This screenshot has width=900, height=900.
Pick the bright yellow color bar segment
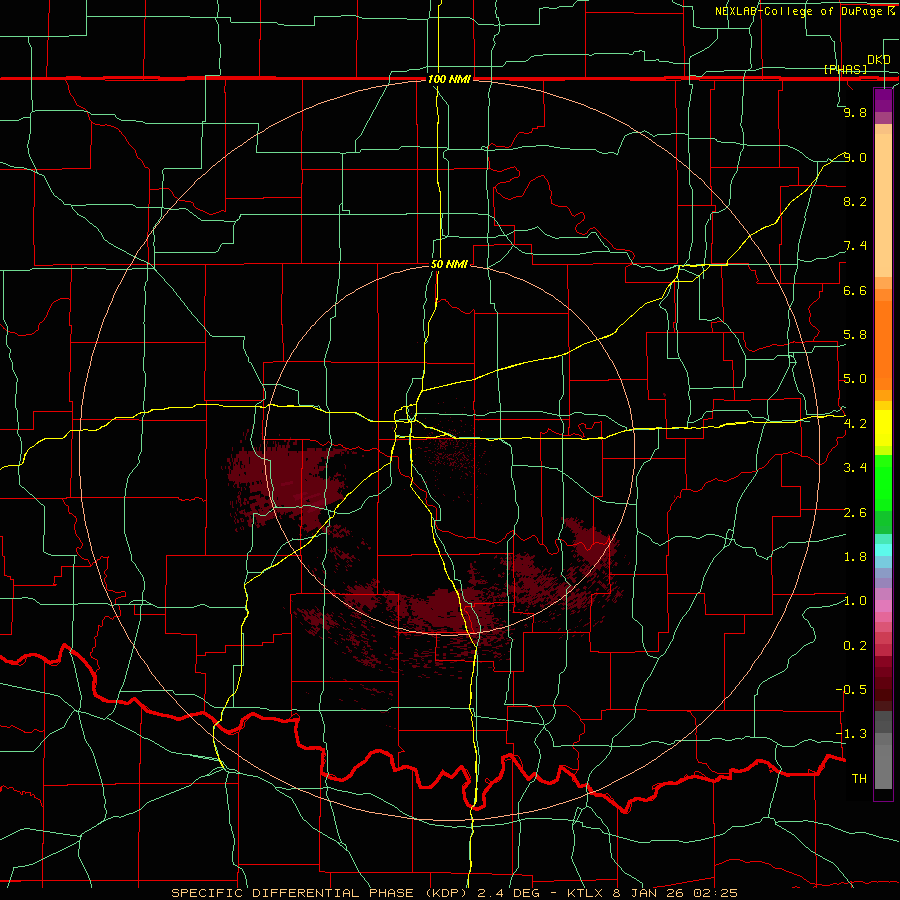point(883,428)
